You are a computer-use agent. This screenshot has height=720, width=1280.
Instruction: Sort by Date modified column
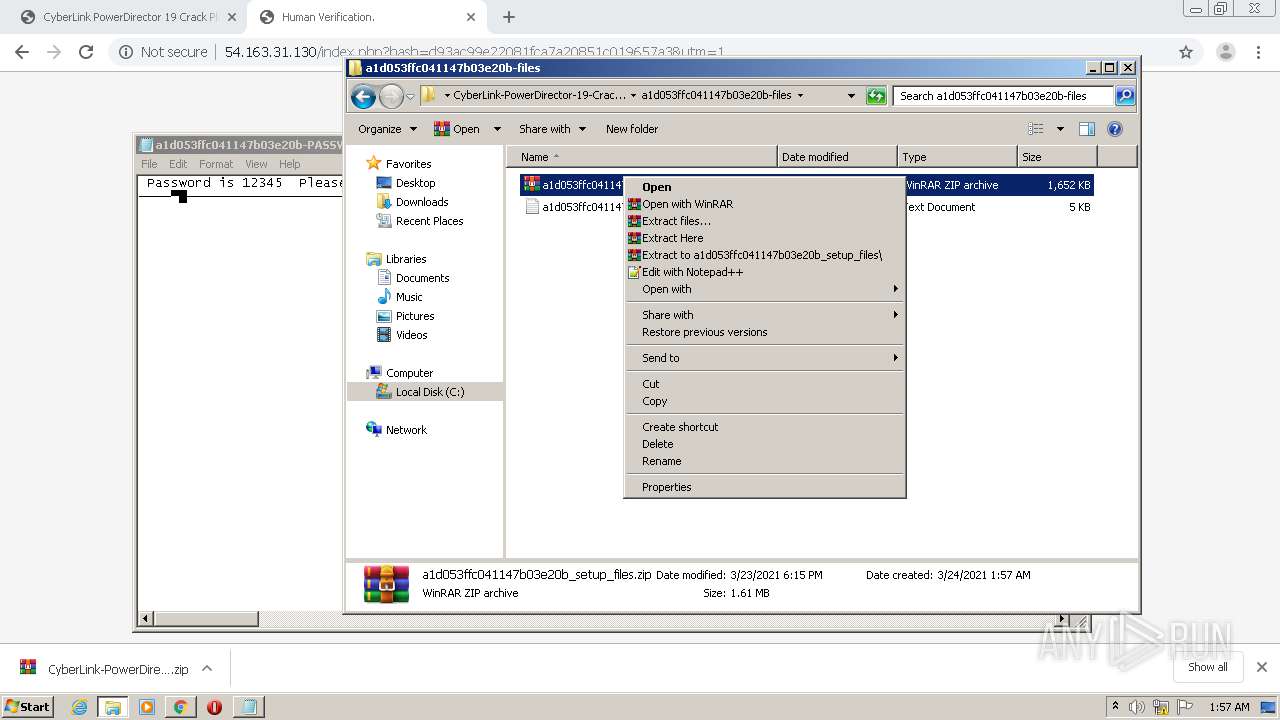(x=837, y=157)
